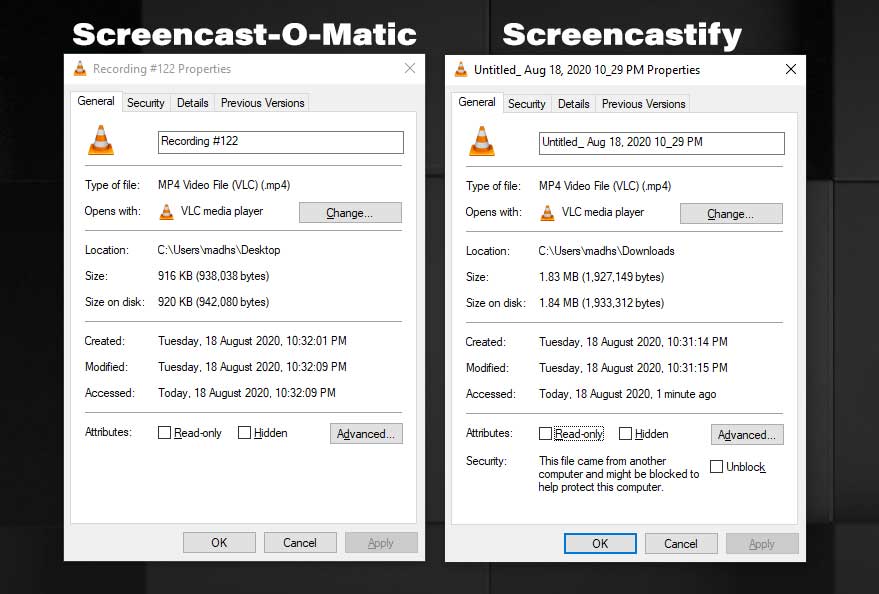879x594 pixels.
Task: Click size on disk 1.84 MB (1,933,312 bytes)
Action: pyautogui.click(x=602, y=303)
